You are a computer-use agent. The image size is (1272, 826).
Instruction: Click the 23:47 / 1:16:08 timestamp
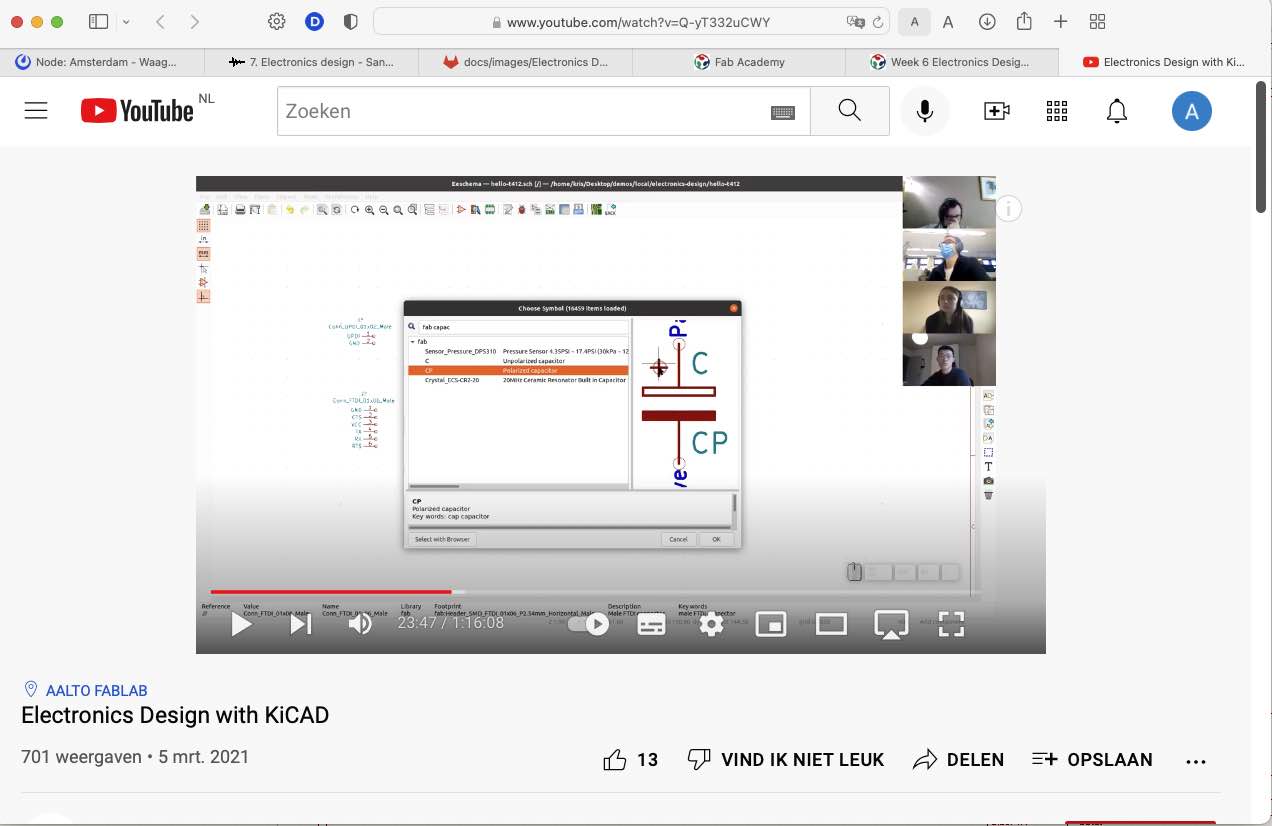click(451, 623)
